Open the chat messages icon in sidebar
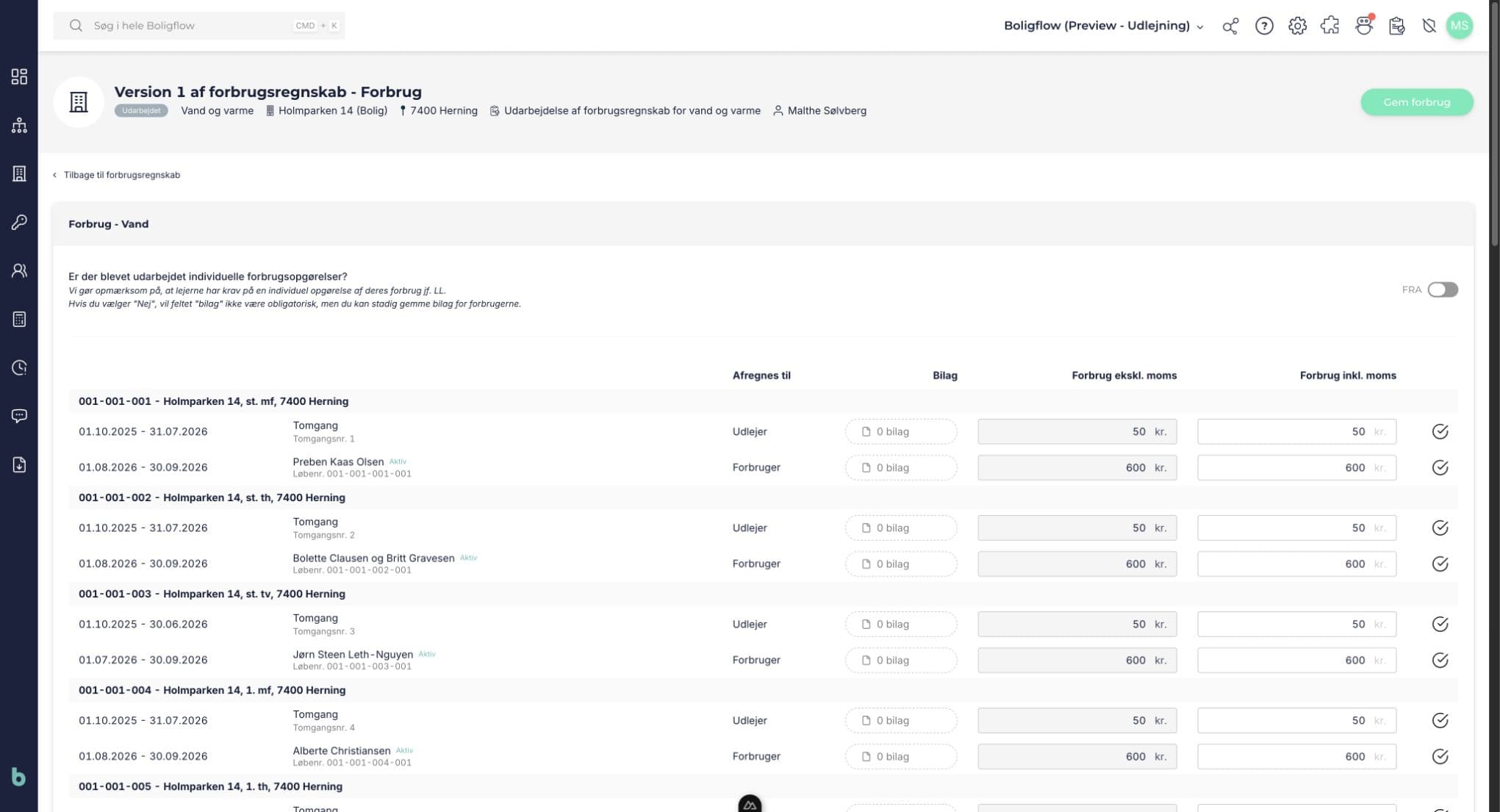Image resolution: width=1500 pixels, height=812 pixels. point(19,416)
